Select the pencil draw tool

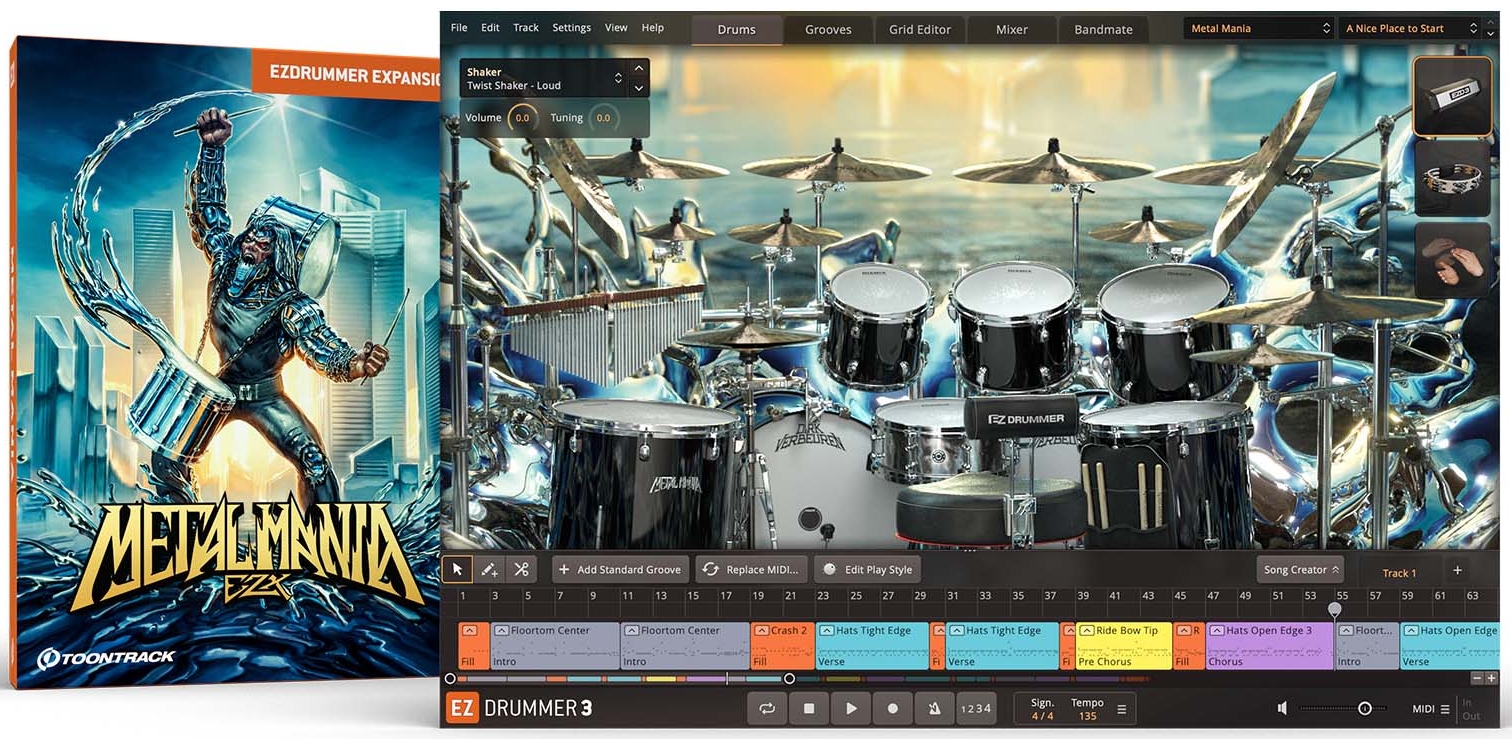click(x=489, y=569)
